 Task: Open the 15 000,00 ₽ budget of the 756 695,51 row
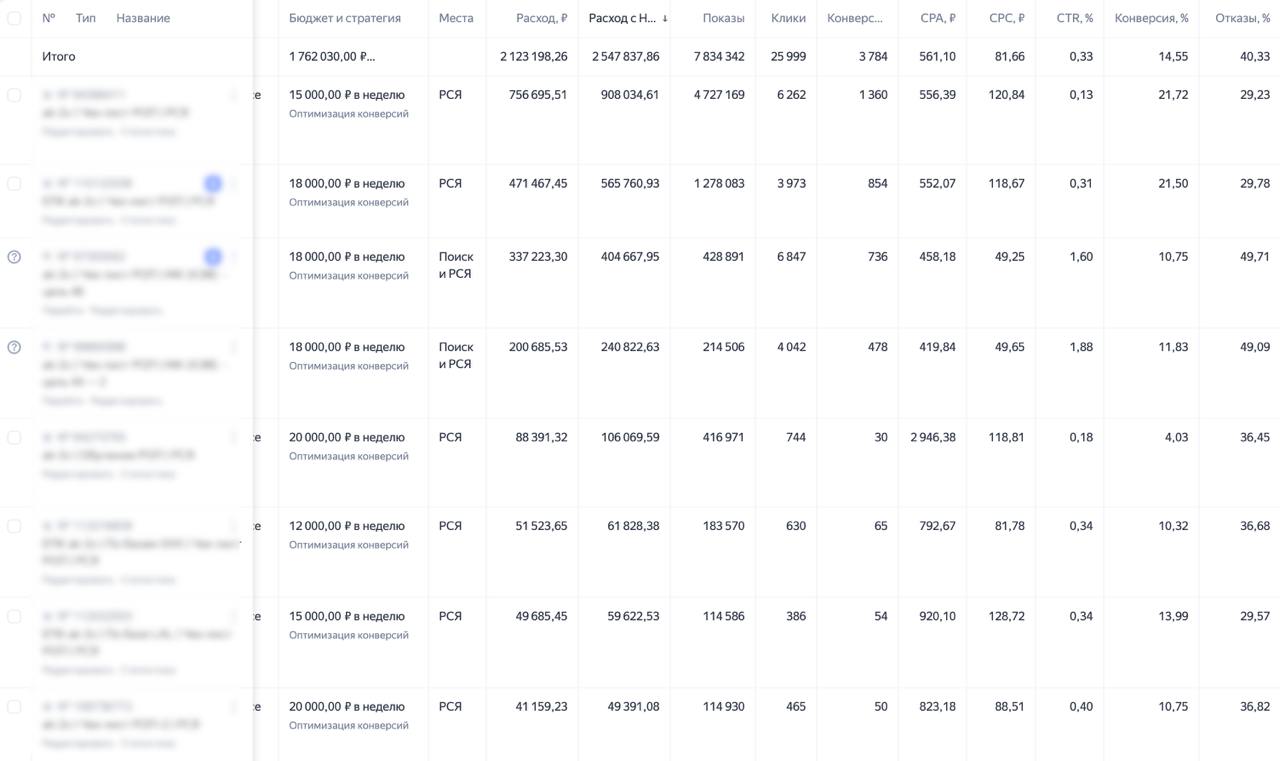click(347, 95)
